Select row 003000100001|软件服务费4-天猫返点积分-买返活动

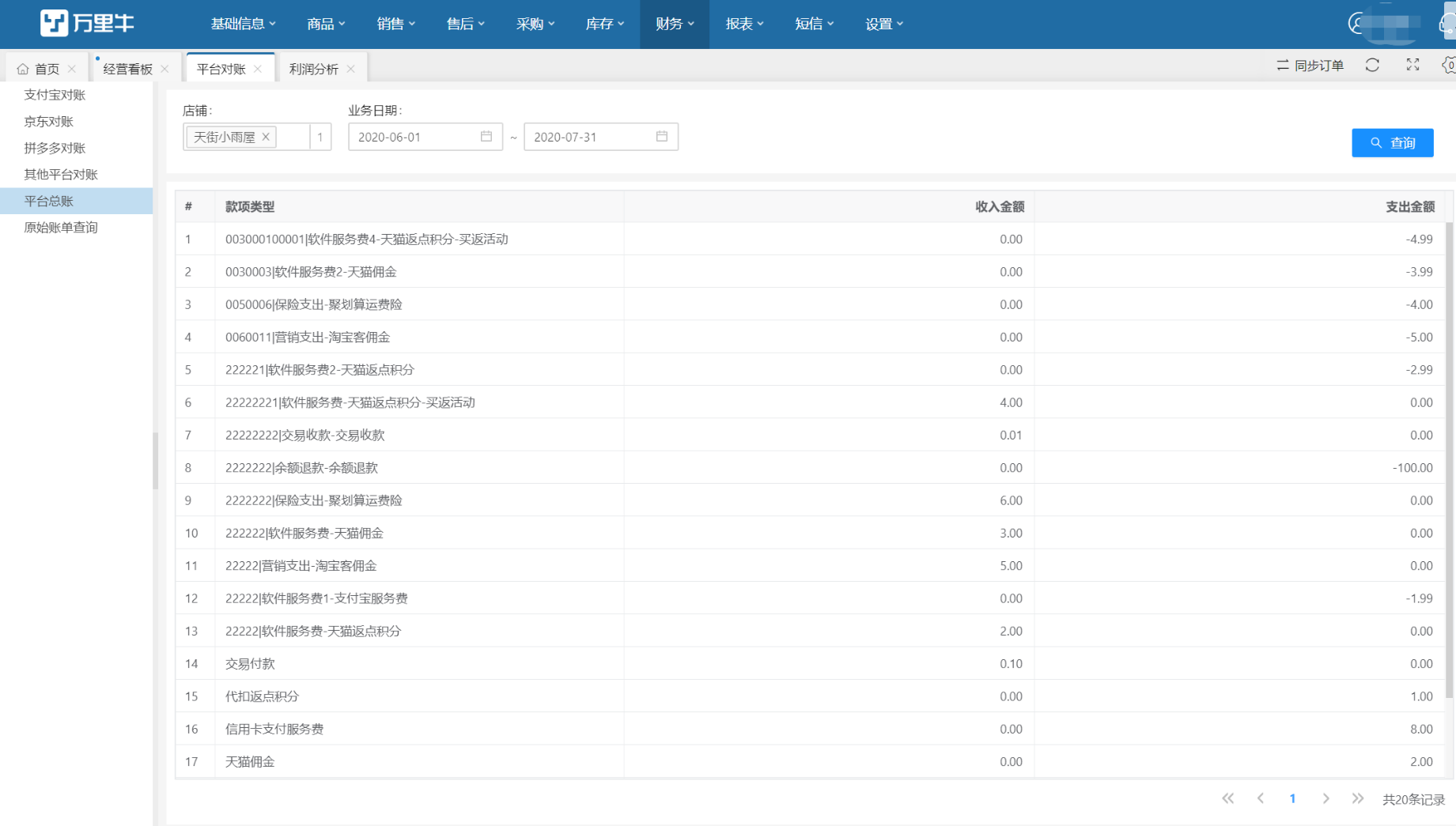(x=811, y=239)
